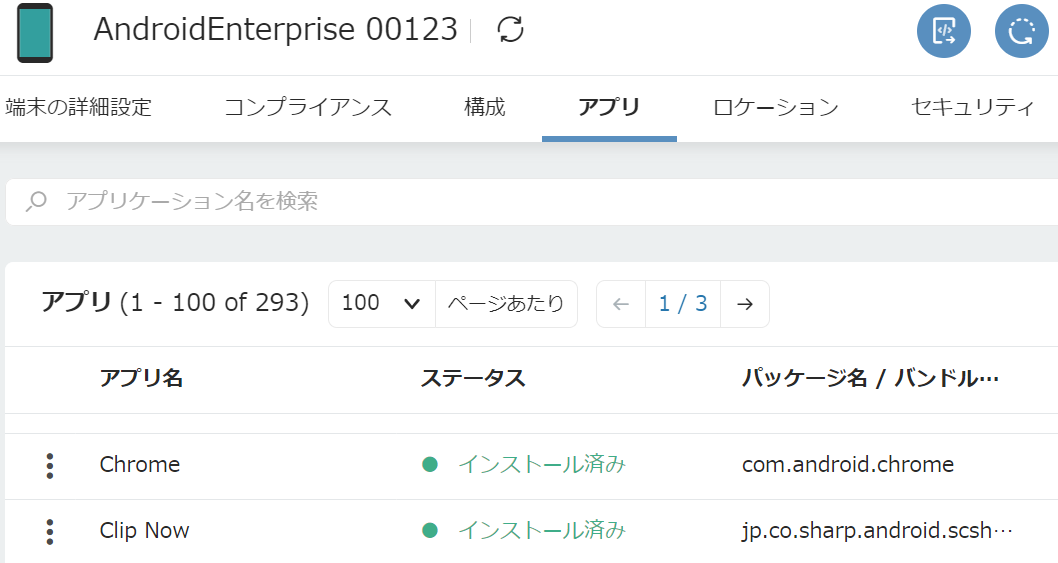This screenshot has width=1058, height=563.
Task: Sort by ステータス column header
Action: click(x=473, y=378)
